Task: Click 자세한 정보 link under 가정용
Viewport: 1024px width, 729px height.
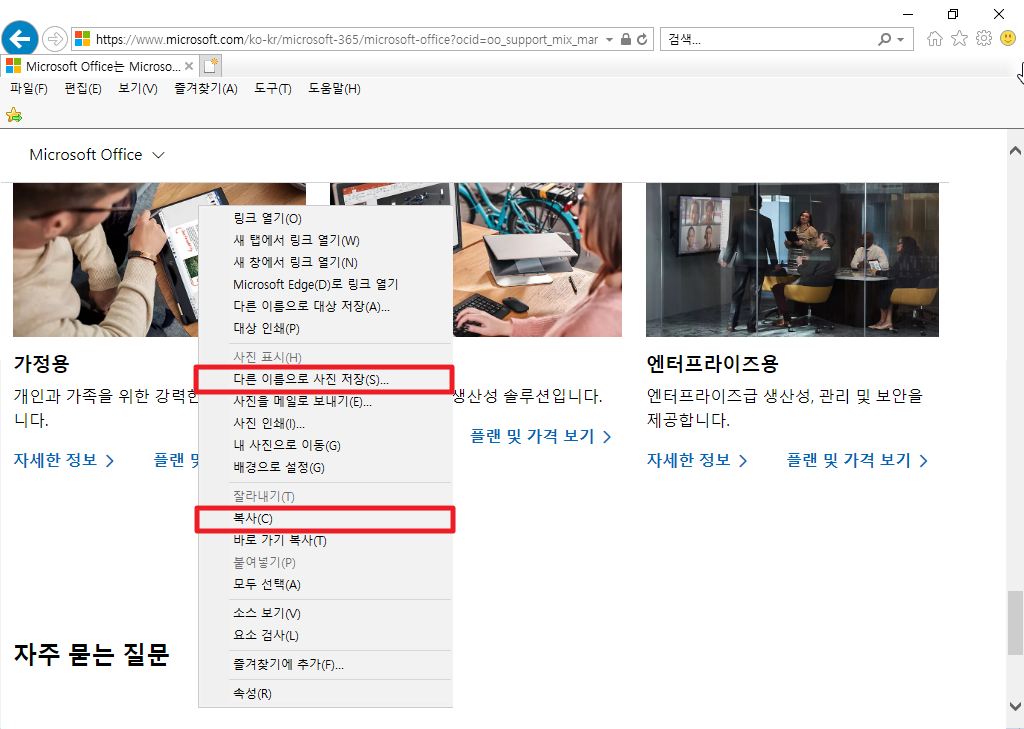Action: click(63, 461)
